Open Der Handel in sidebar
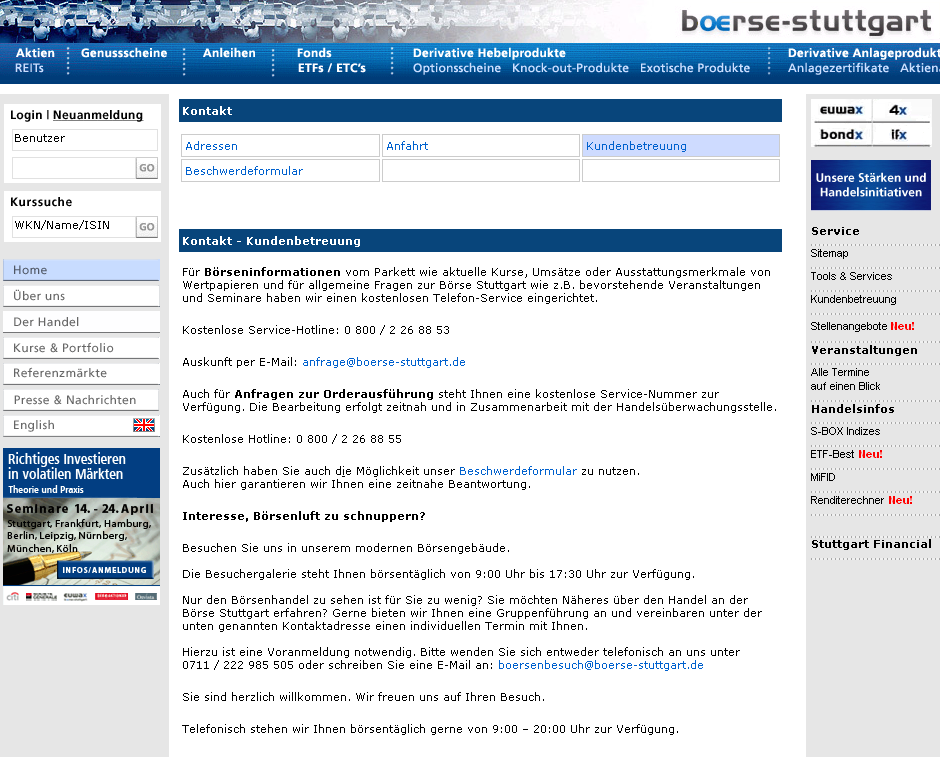The height and width of the screenshot is (757, 940). 82,322
